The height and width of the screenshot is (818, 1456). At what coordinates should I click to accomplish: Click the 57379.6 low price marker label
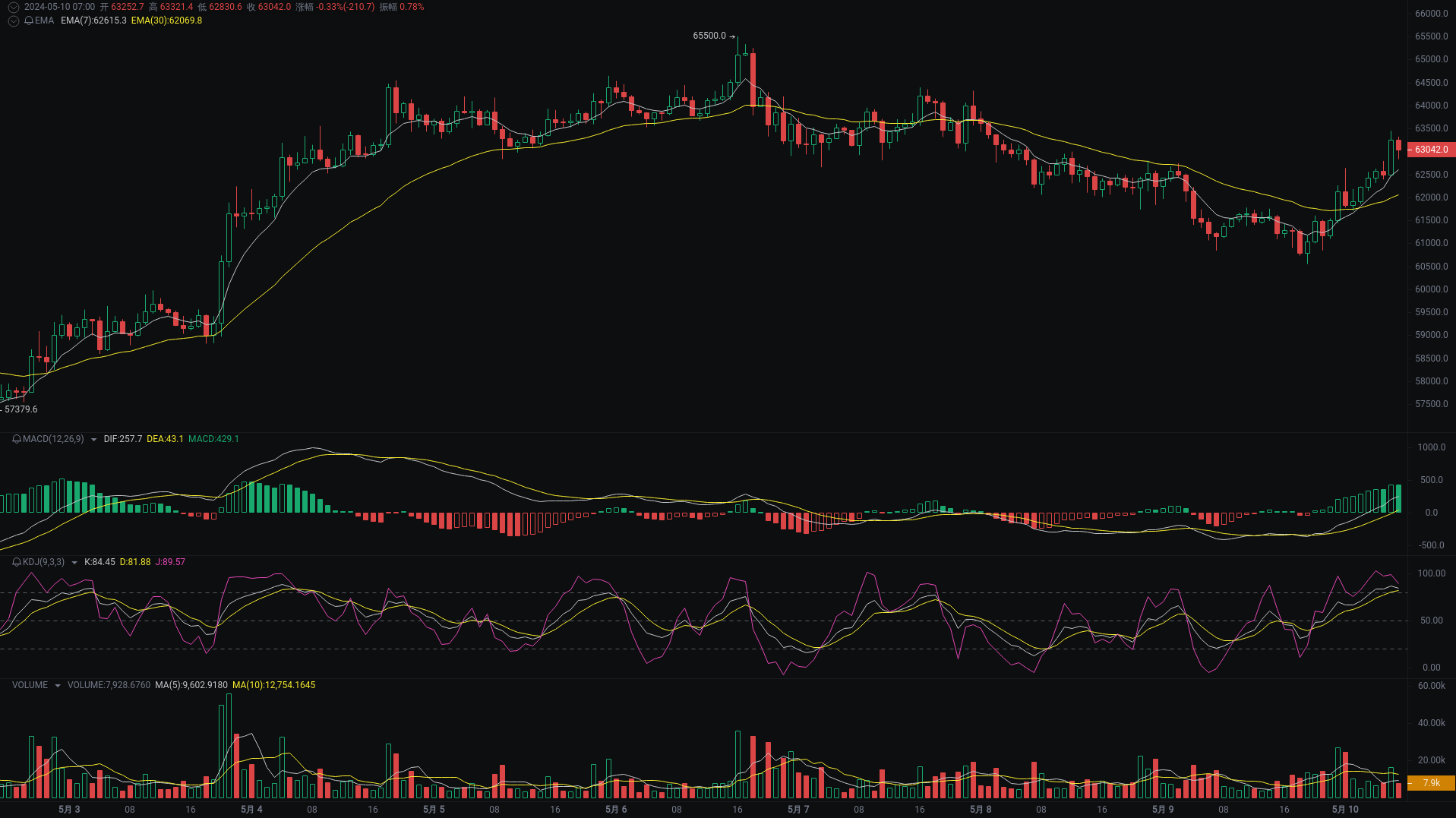pyautogui.click(x=21, y=409)
